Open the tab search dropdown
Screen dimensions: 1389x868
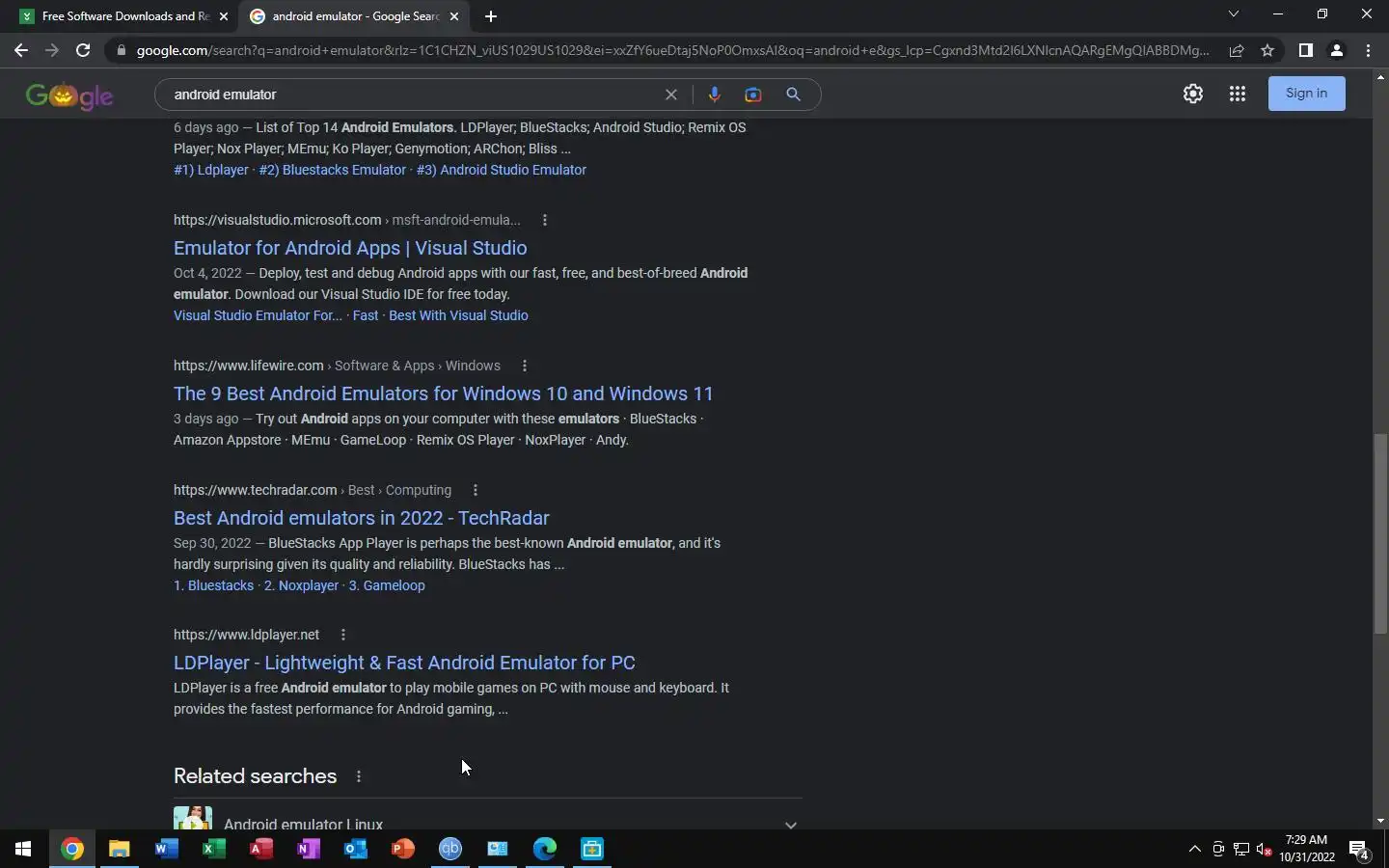pyautogui.click(x=1233, y=14)
